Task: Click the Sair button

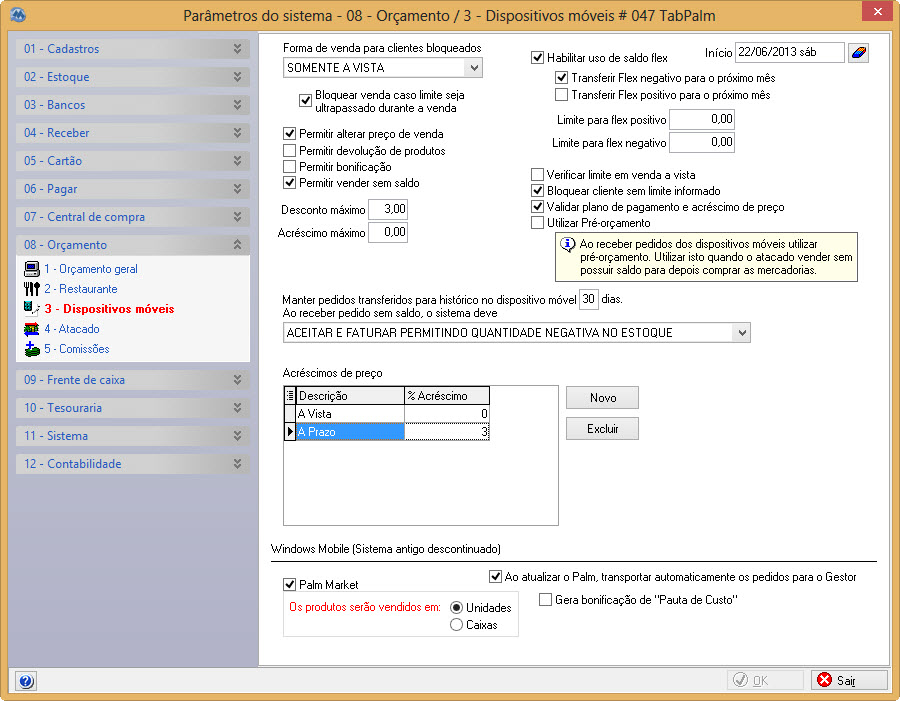Action: (x=849, y=680)
